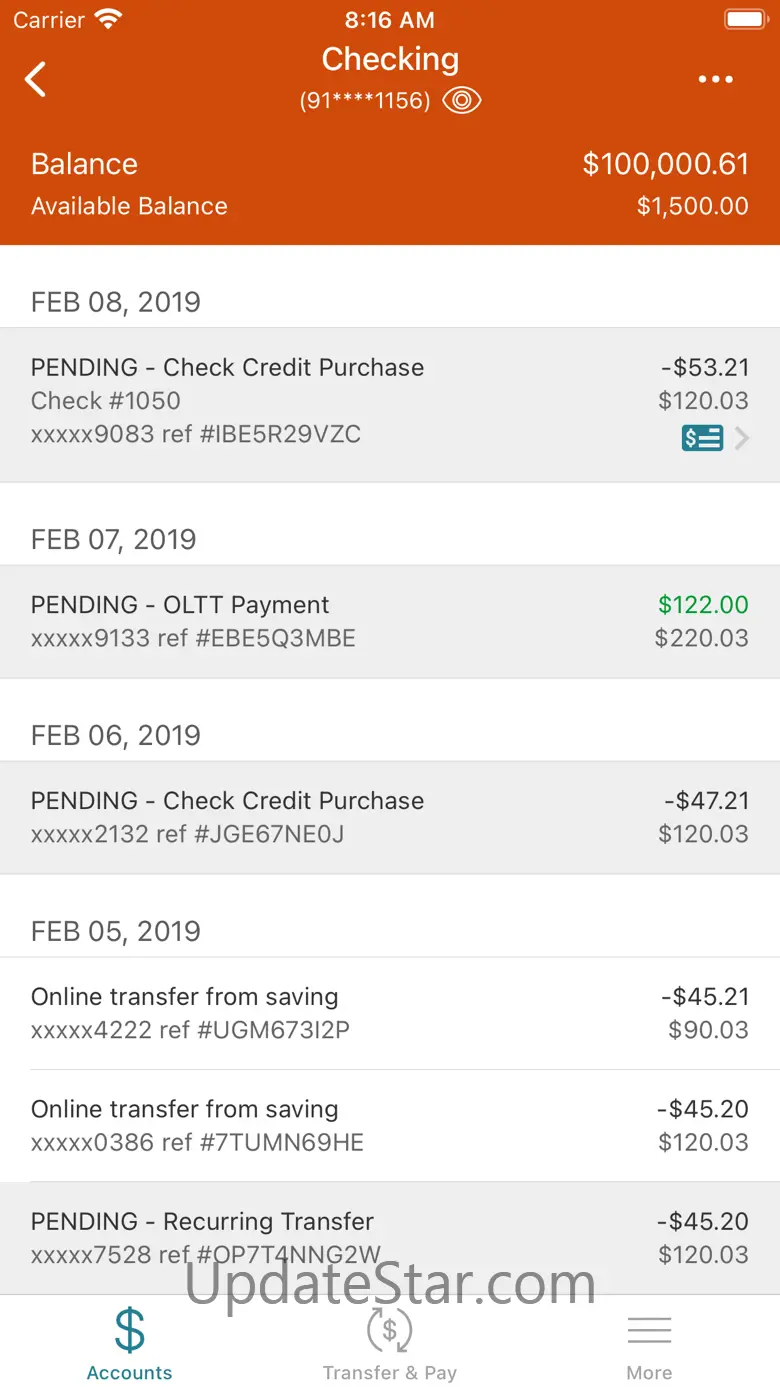This screenshot has width=780, height=1387.
Task: Tap the masked account number 91****1156
Action: (365, 100)
